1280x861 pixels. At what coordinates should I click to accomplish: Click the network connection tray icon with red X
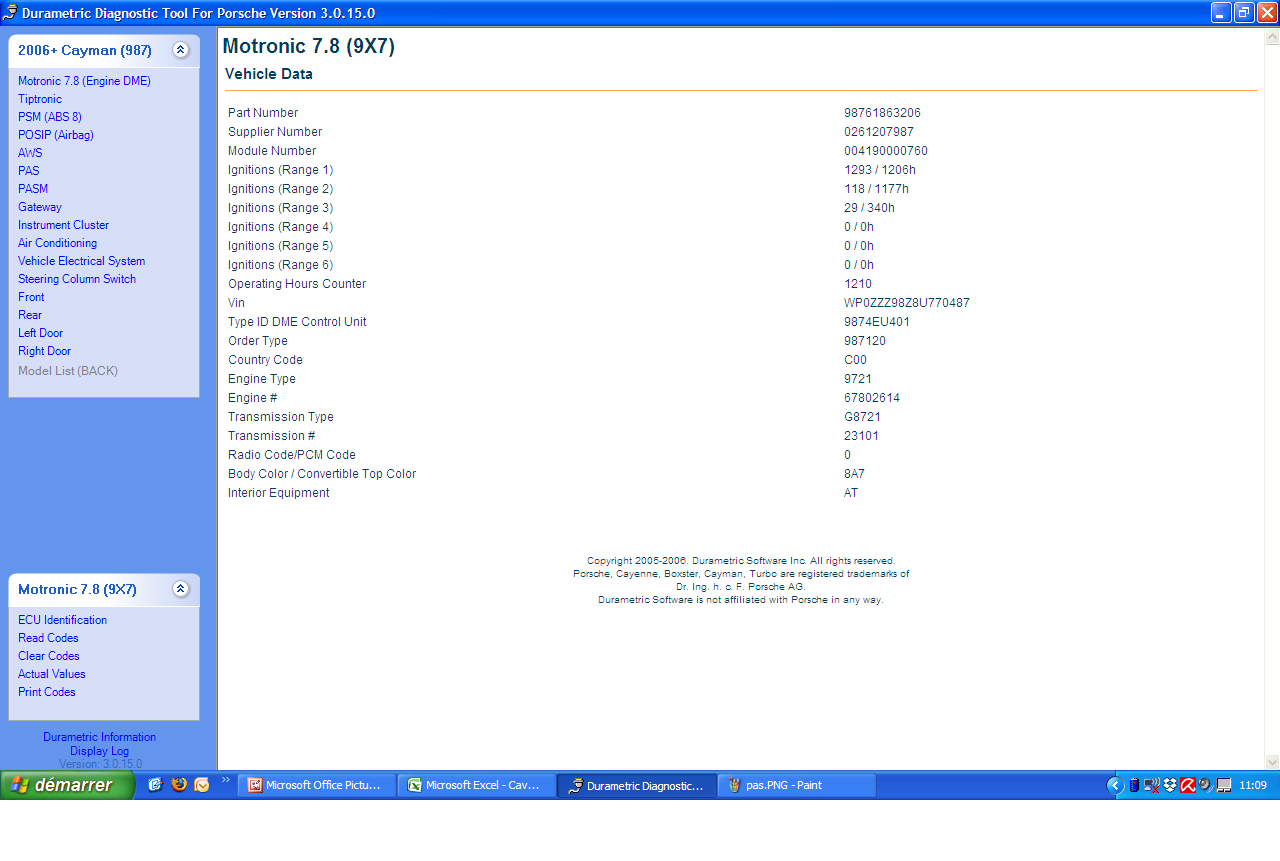(1153, 785)
